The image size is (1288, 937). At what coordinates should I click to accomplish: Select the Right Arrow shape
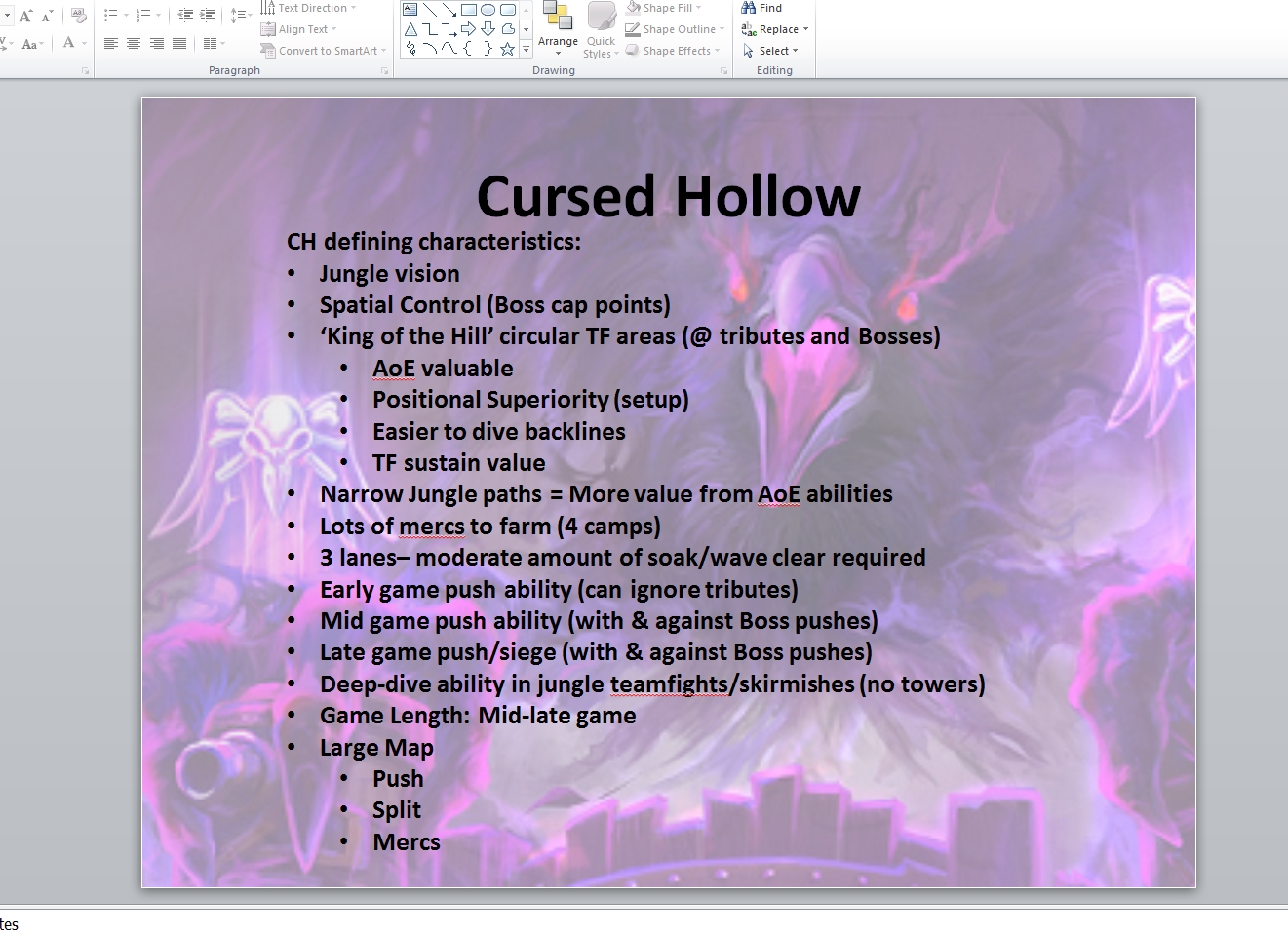point(469,29)
